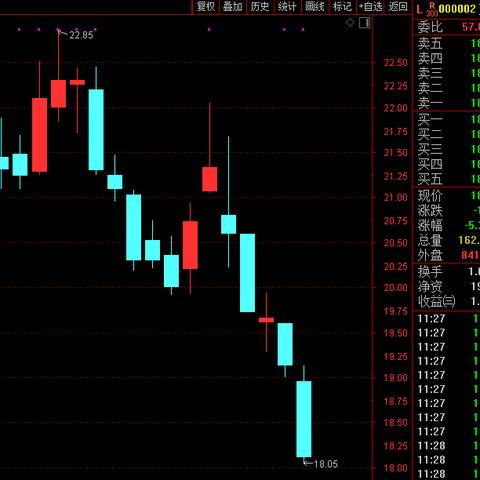Screen dimensions: 480x480
Task: Select the last cyan candlestick near 18.05
Action: coord(304,419)
